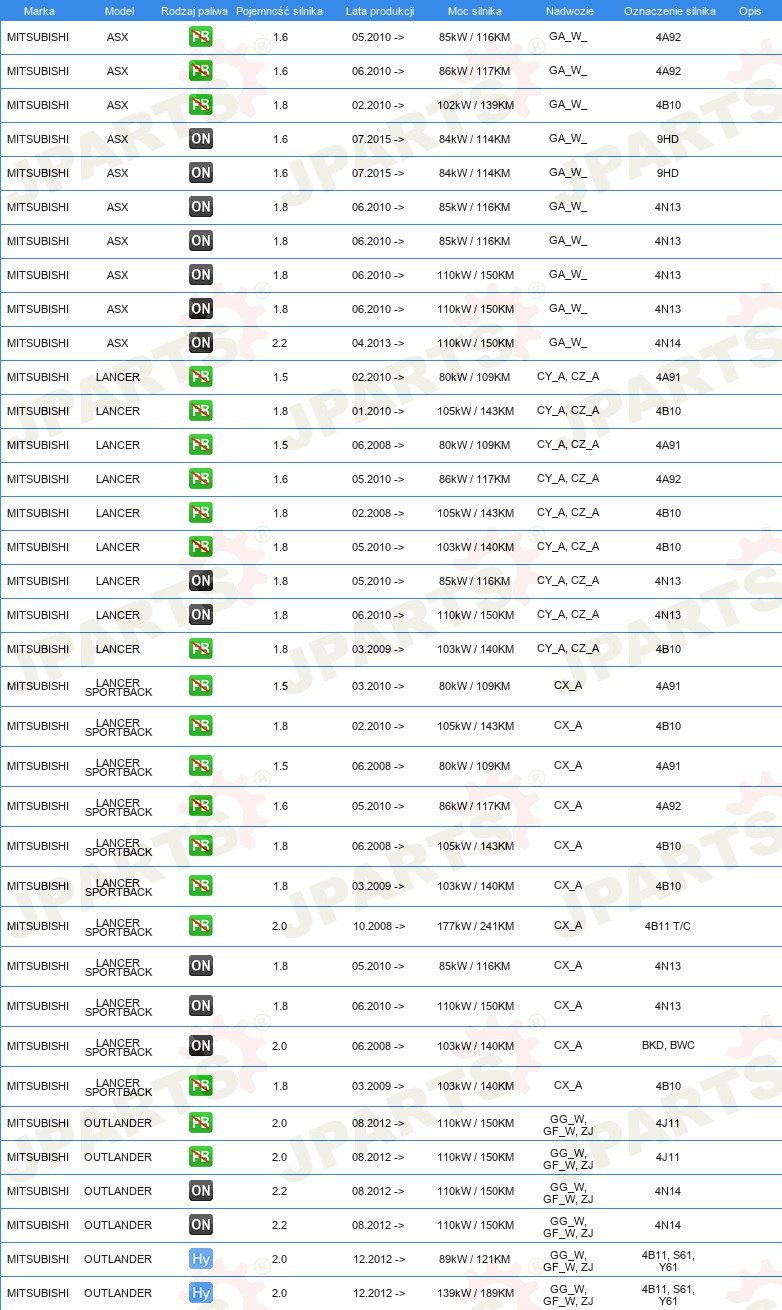The image size is (782, 1310).
Task: Click diesel ON icon in LANCER 85kW / 116KM row
Action: click(201, 581)
